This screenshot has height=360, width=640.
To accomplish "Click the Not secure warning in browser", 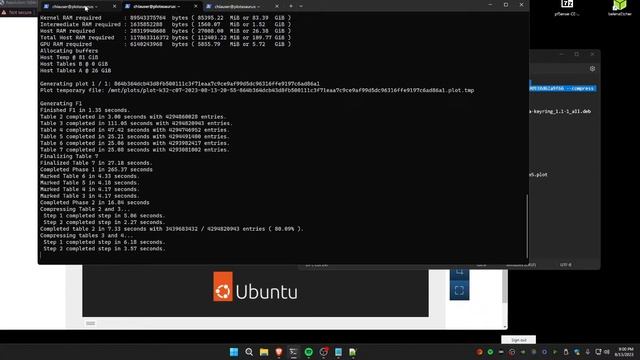I will coord(16,12).
